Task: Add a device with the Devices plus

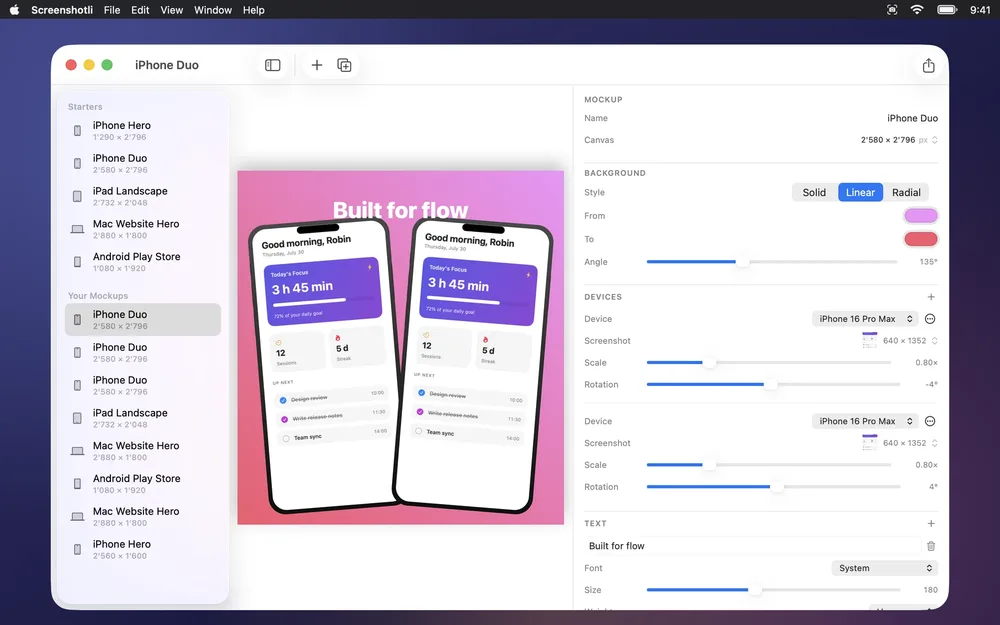Action: click(931, 297)
